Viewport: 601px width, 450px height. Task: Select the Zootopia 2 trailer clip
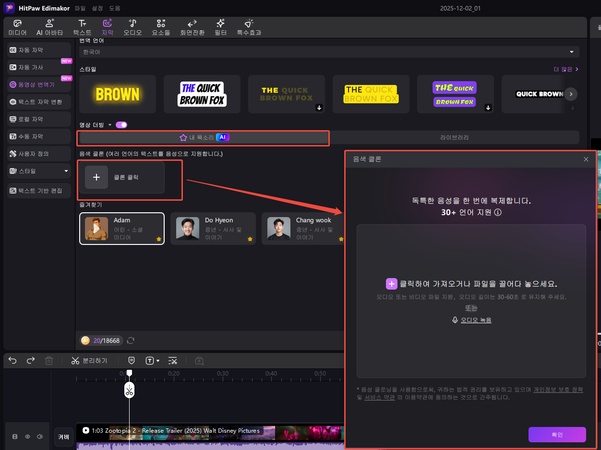(x=210, y=436)
